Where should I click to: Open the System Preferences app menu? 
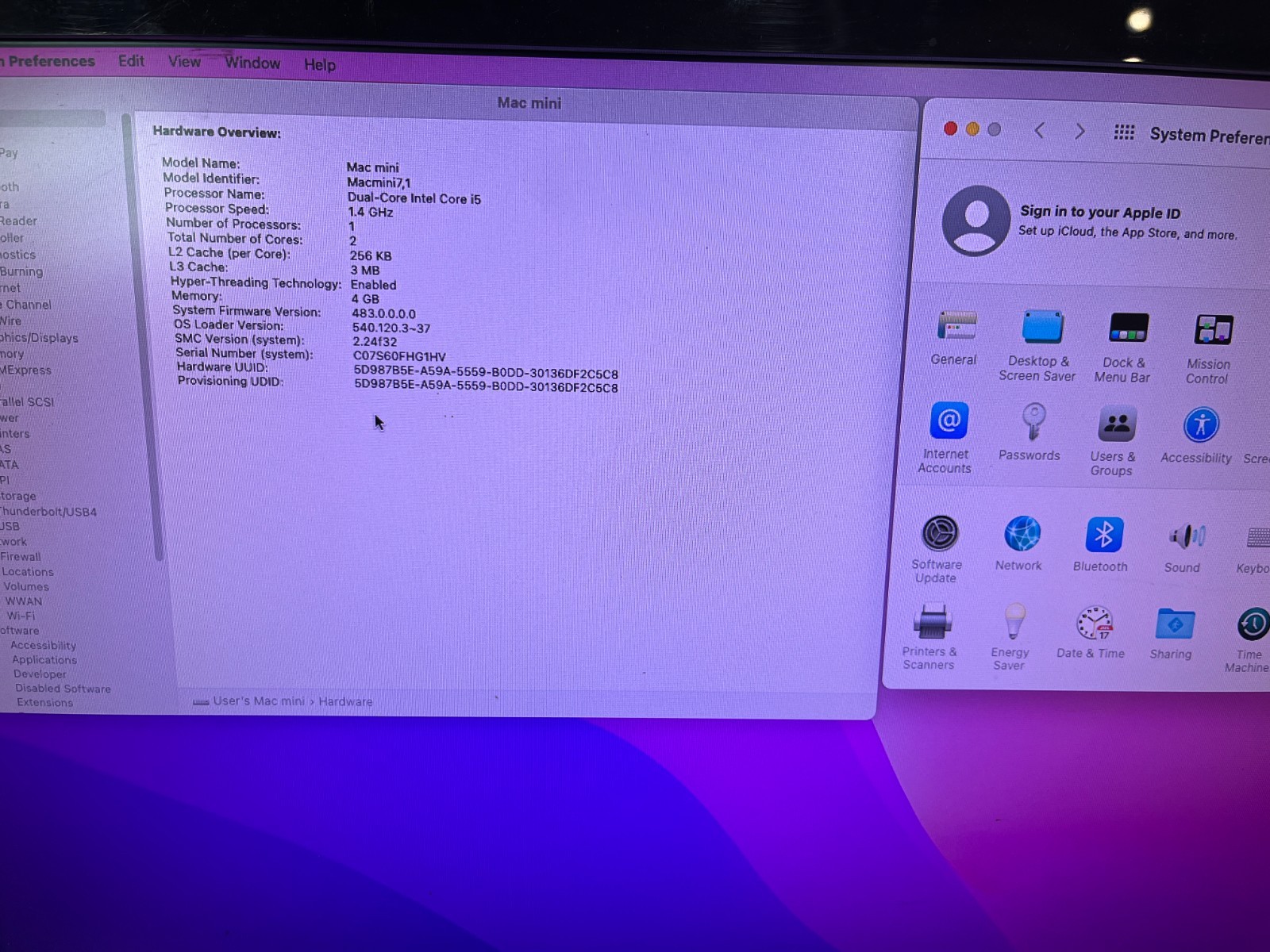tap(48, 61)
